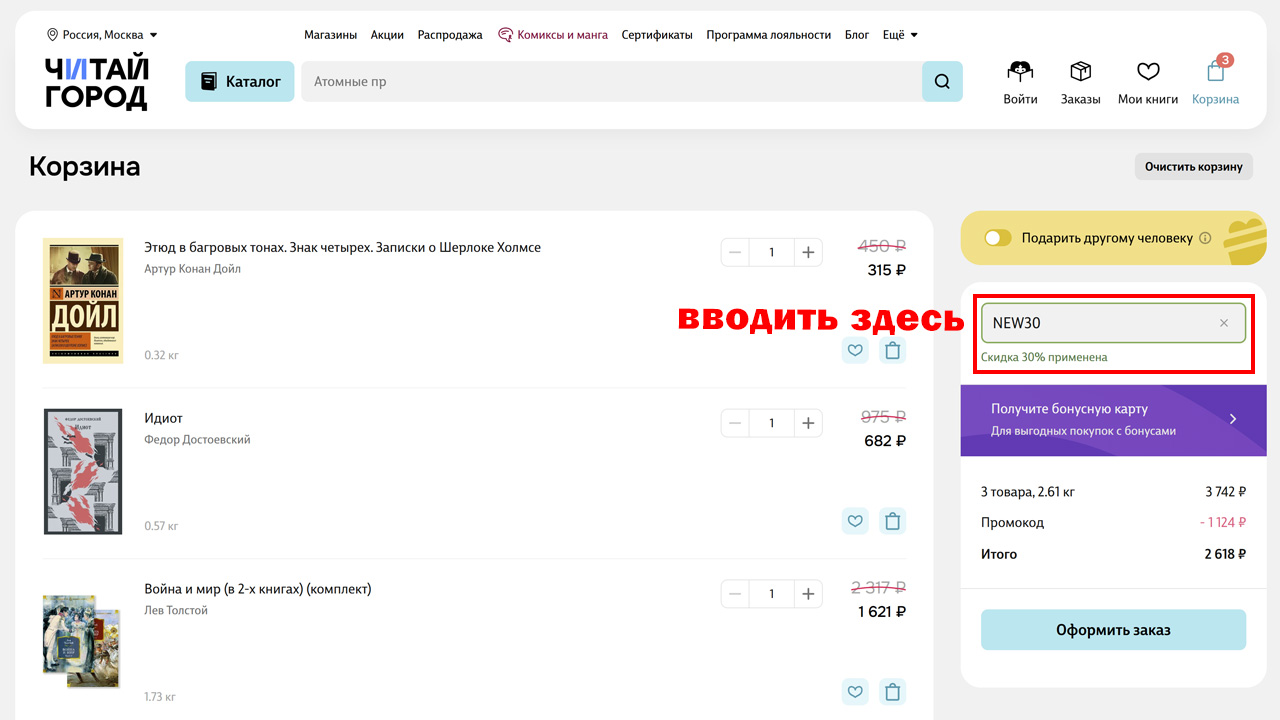Click Очистить корзину button
1280x720 pixels.
(1193, 166)
